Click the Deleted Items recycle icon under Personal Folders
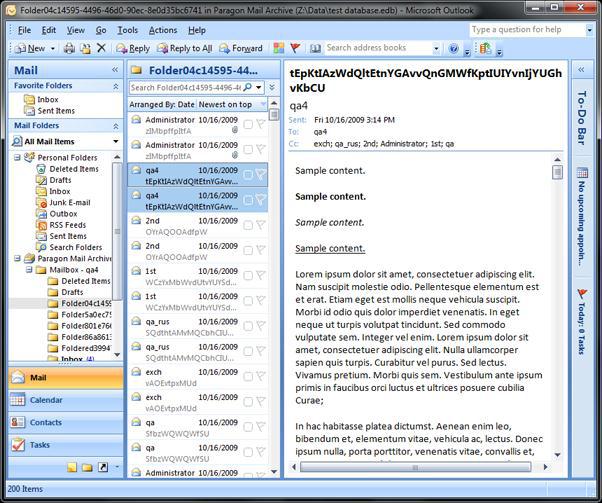602x503 pixels. coord(41,169)
